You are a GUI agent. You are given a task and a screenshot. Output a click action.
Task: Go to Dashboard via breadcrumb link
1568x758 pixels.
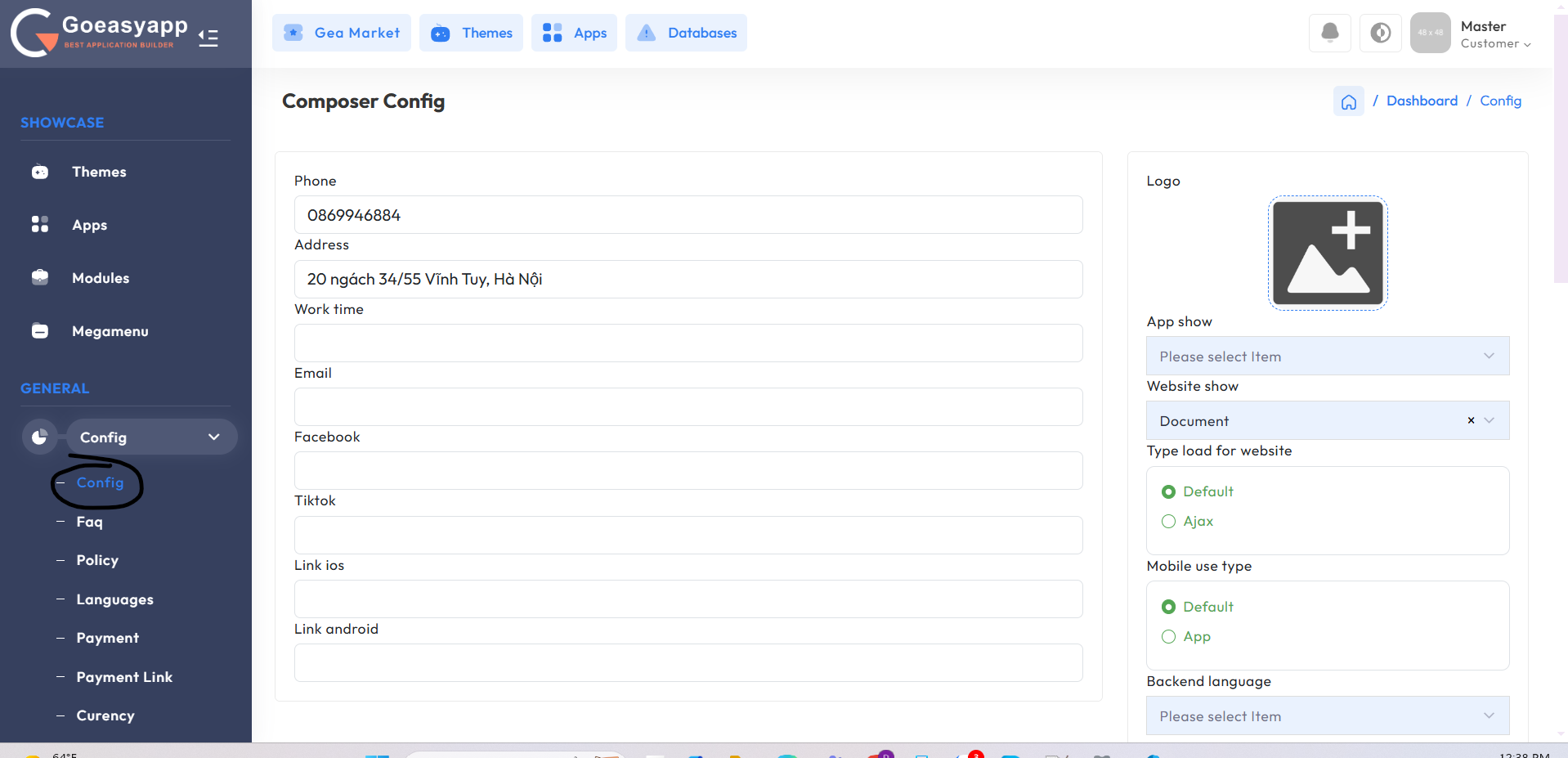coord(1422,101)
